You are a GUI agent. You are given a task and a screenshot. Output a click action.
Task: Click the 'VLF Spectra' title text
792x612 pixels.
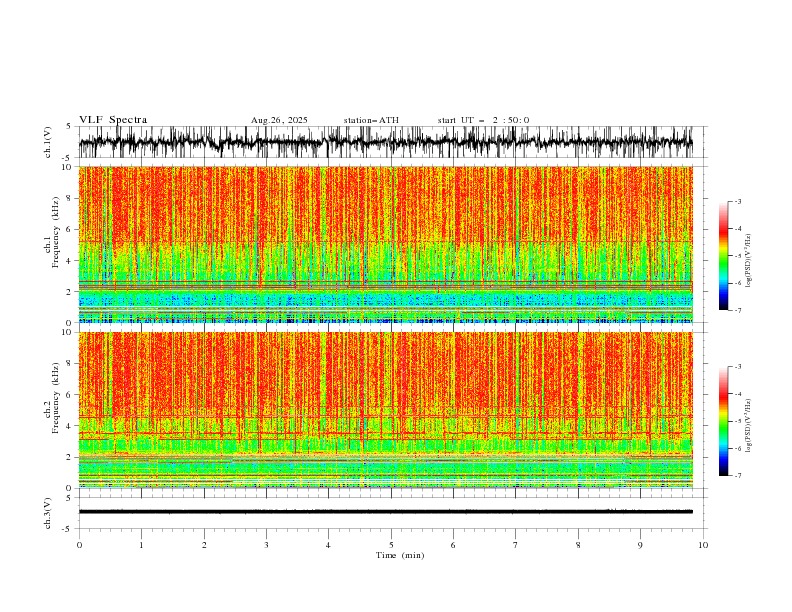click(x=113, y=120)
